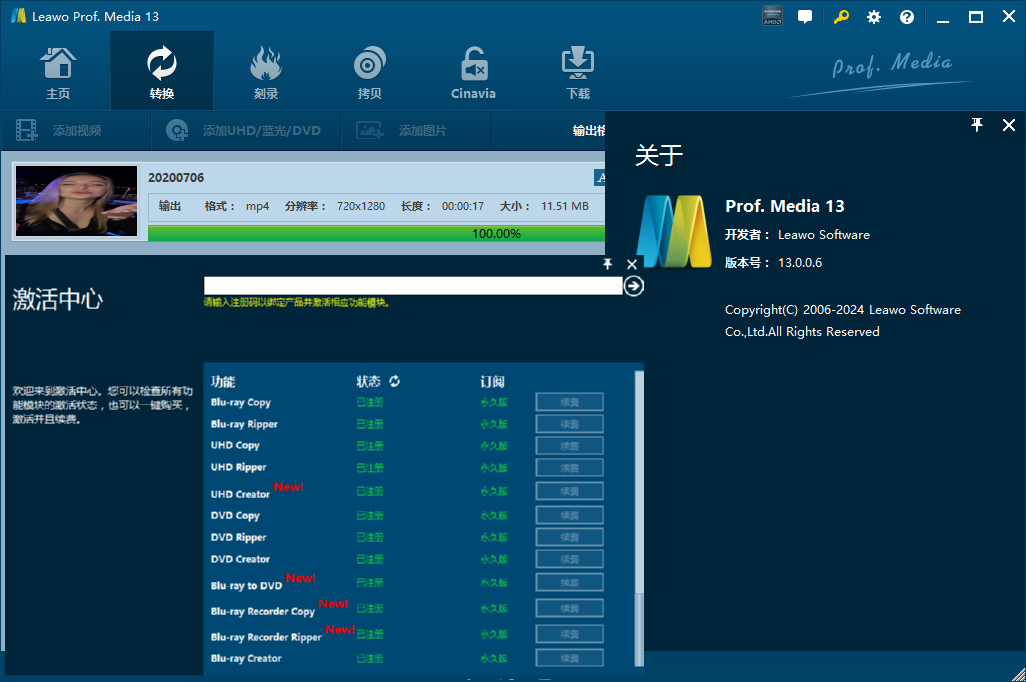Go to the 下载 (Download) module
This screenshot has height=682, width=1026.
click(578, 72)
